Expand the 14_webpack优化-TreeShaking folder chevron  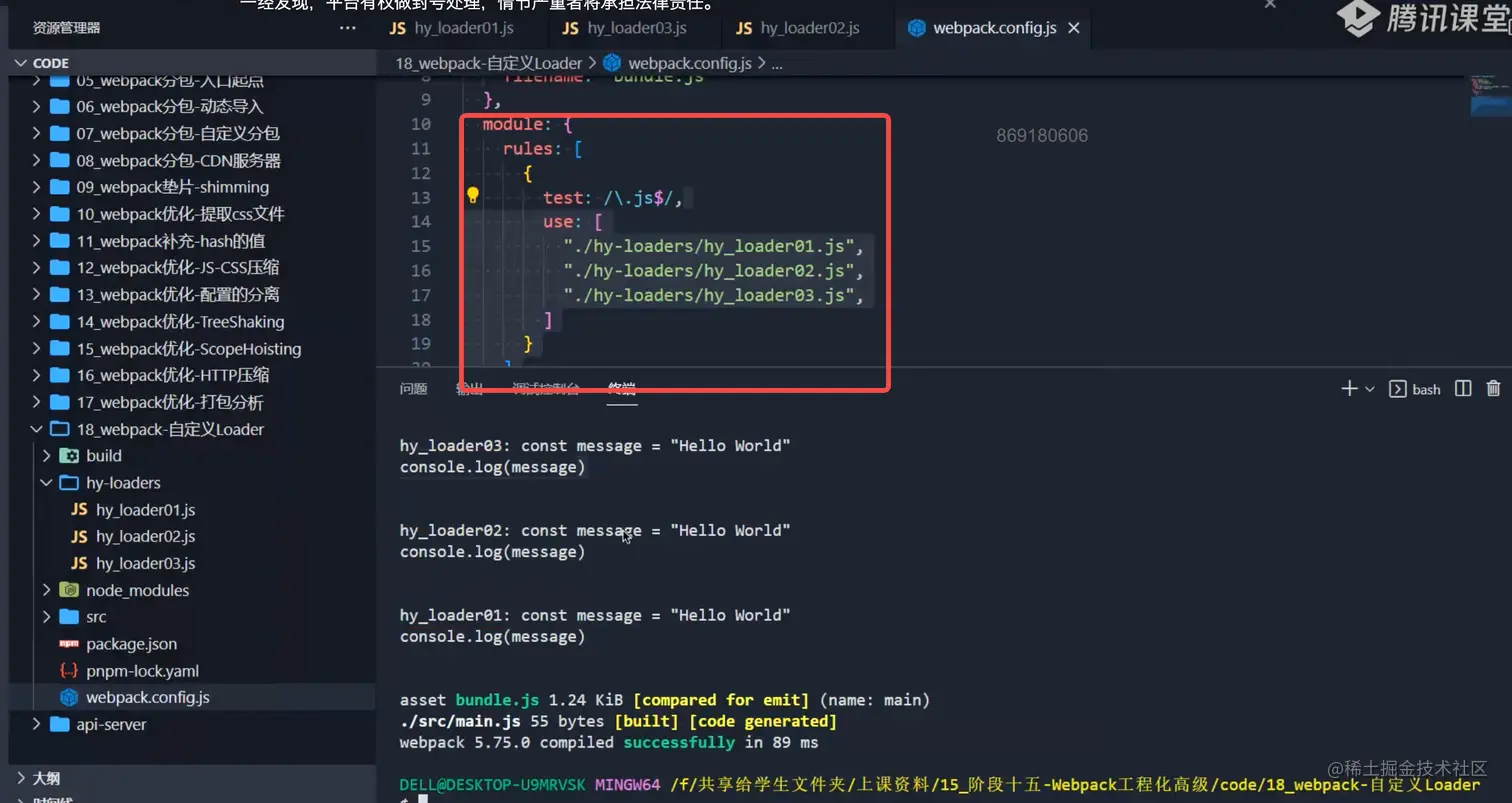click(37, 321)
